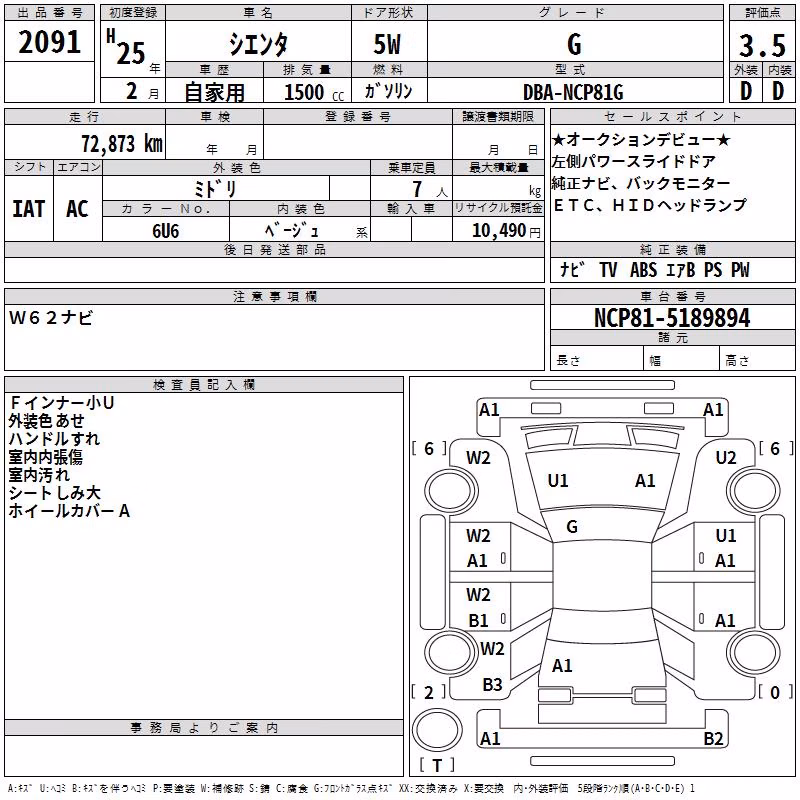
Task: Click the W62ナビ note
Action: click(x=51, y=318)
